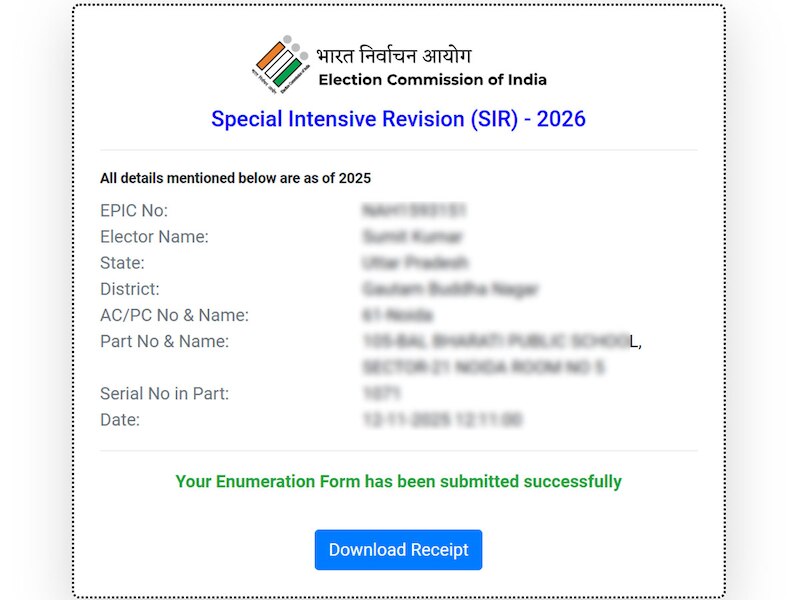
Task: Click the Serial No in Part label
Action: pos(164,393)
